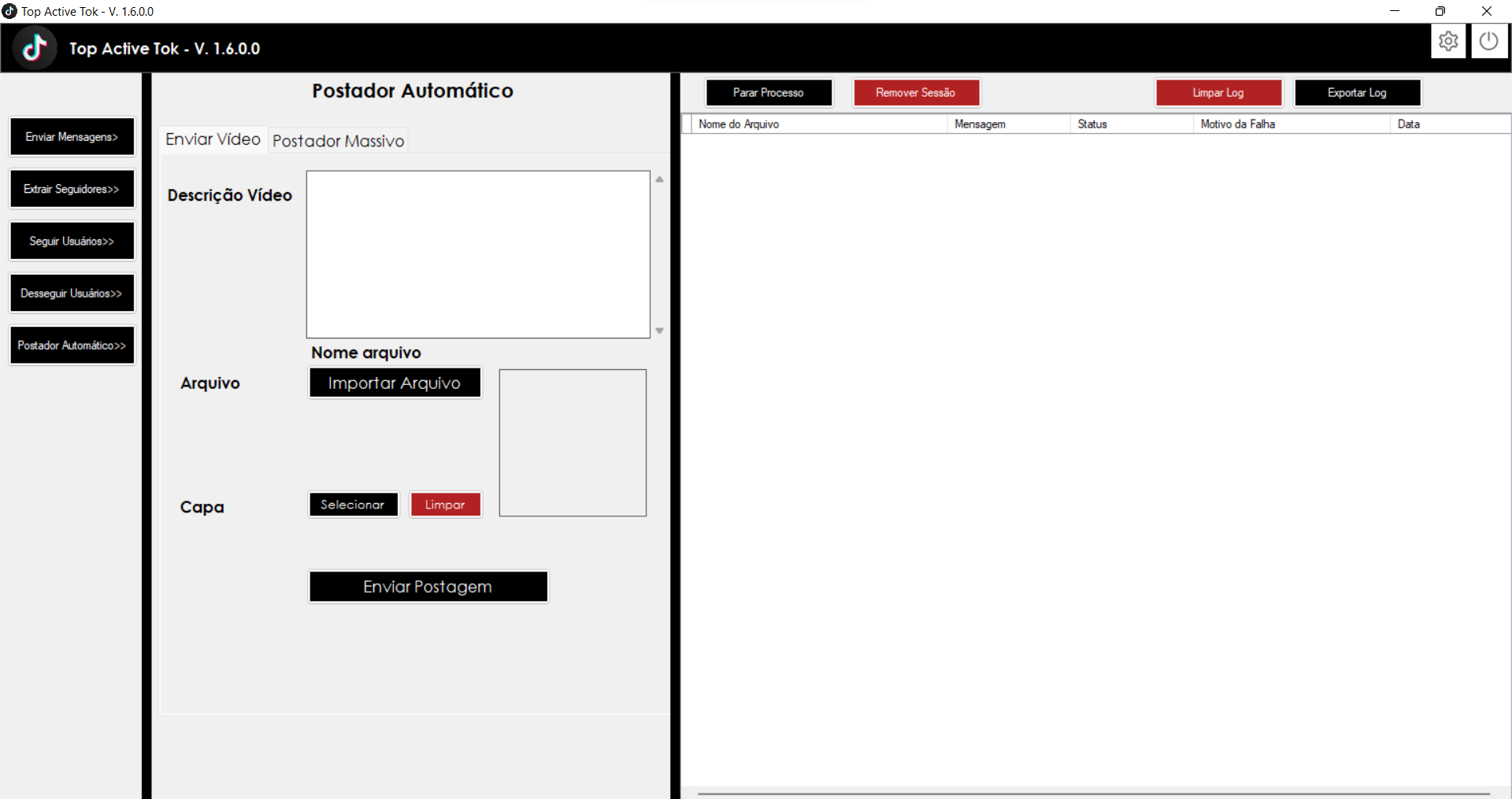Click the power off icon

tap(1489, 41)
